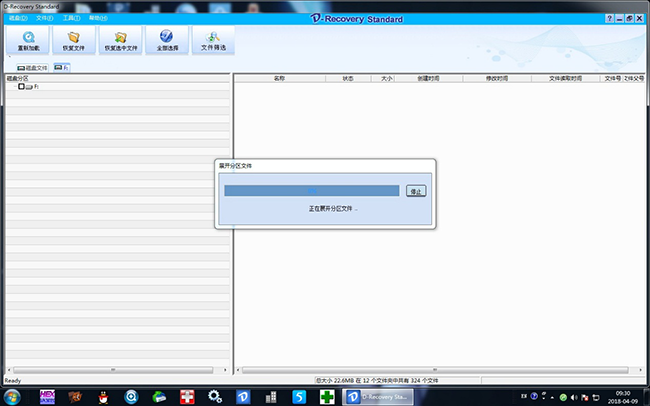Open the blue S taskbar icon

[299, 397]
